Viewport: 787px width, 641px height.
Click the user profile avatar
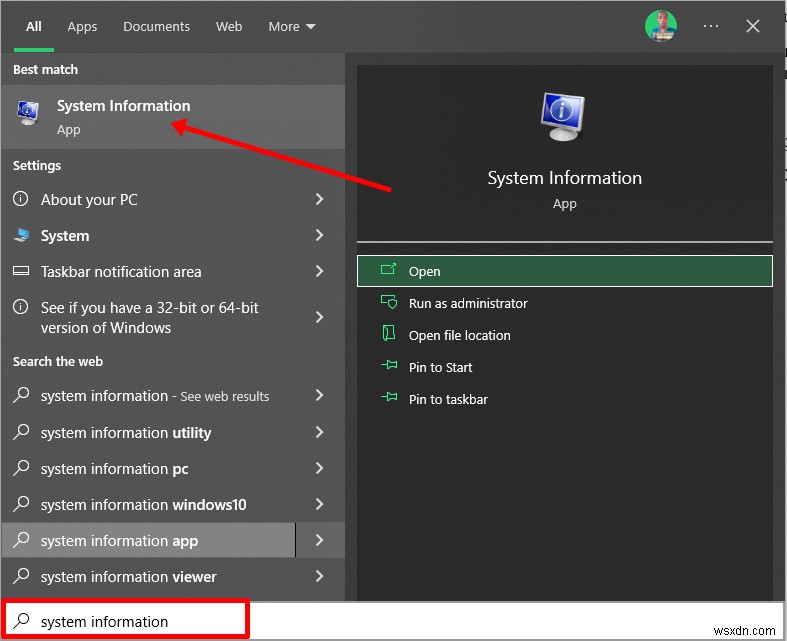[661, 26]
